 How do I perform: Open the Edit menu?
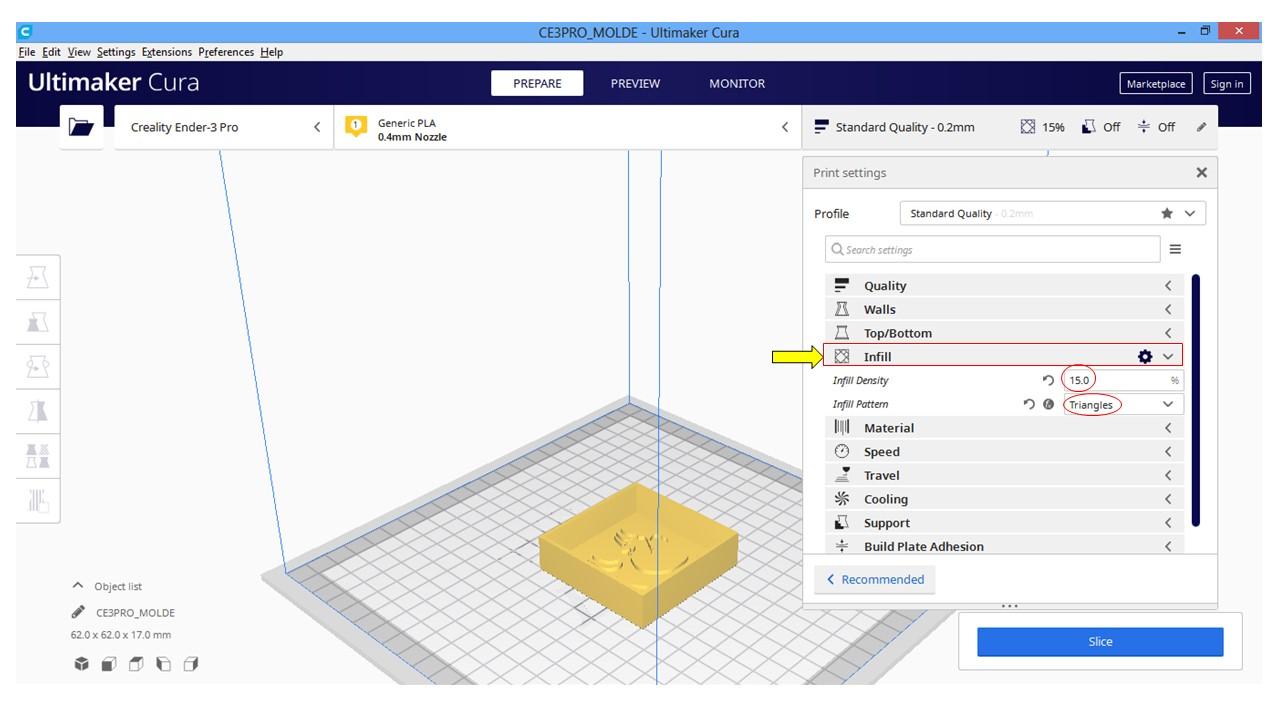pyautogui.click(x=53, y=52)
